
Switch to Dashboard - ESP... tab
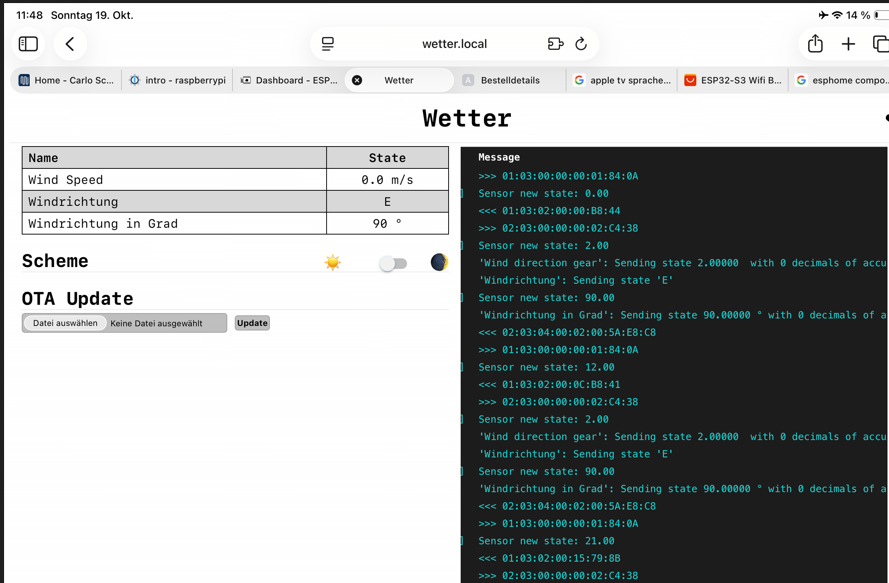coord(289,81)
